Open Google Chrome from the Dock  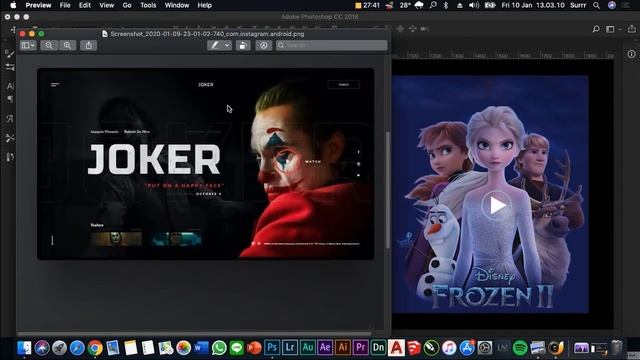95,348
